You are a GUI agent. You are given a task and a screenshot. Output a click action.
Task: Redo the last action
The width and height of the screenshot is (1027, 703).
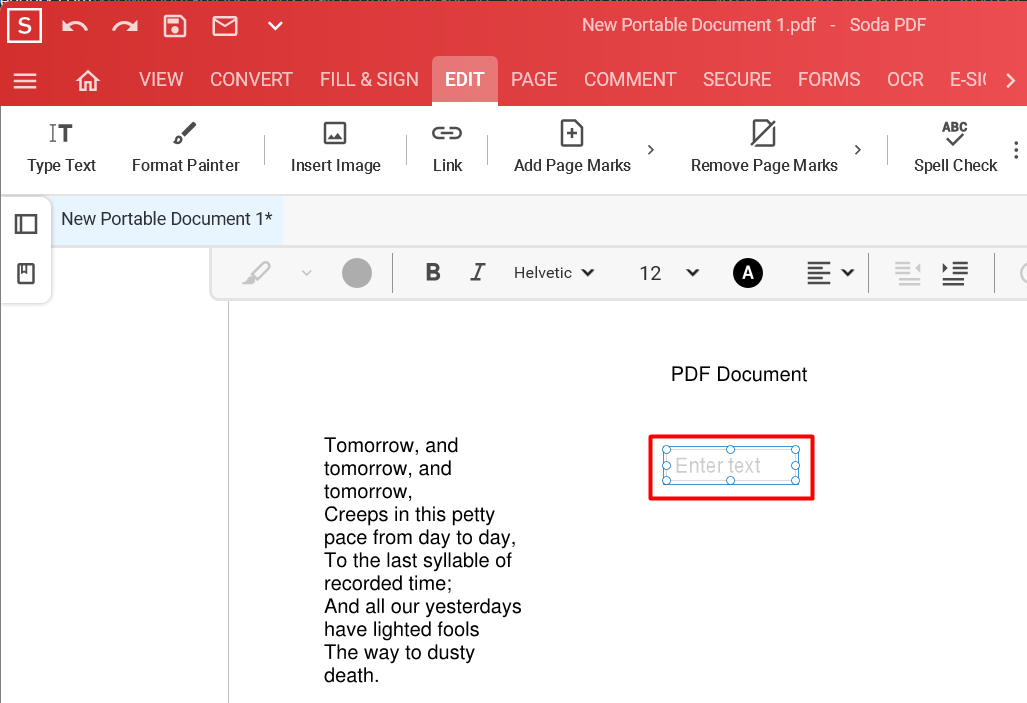[x=124, y=26]
